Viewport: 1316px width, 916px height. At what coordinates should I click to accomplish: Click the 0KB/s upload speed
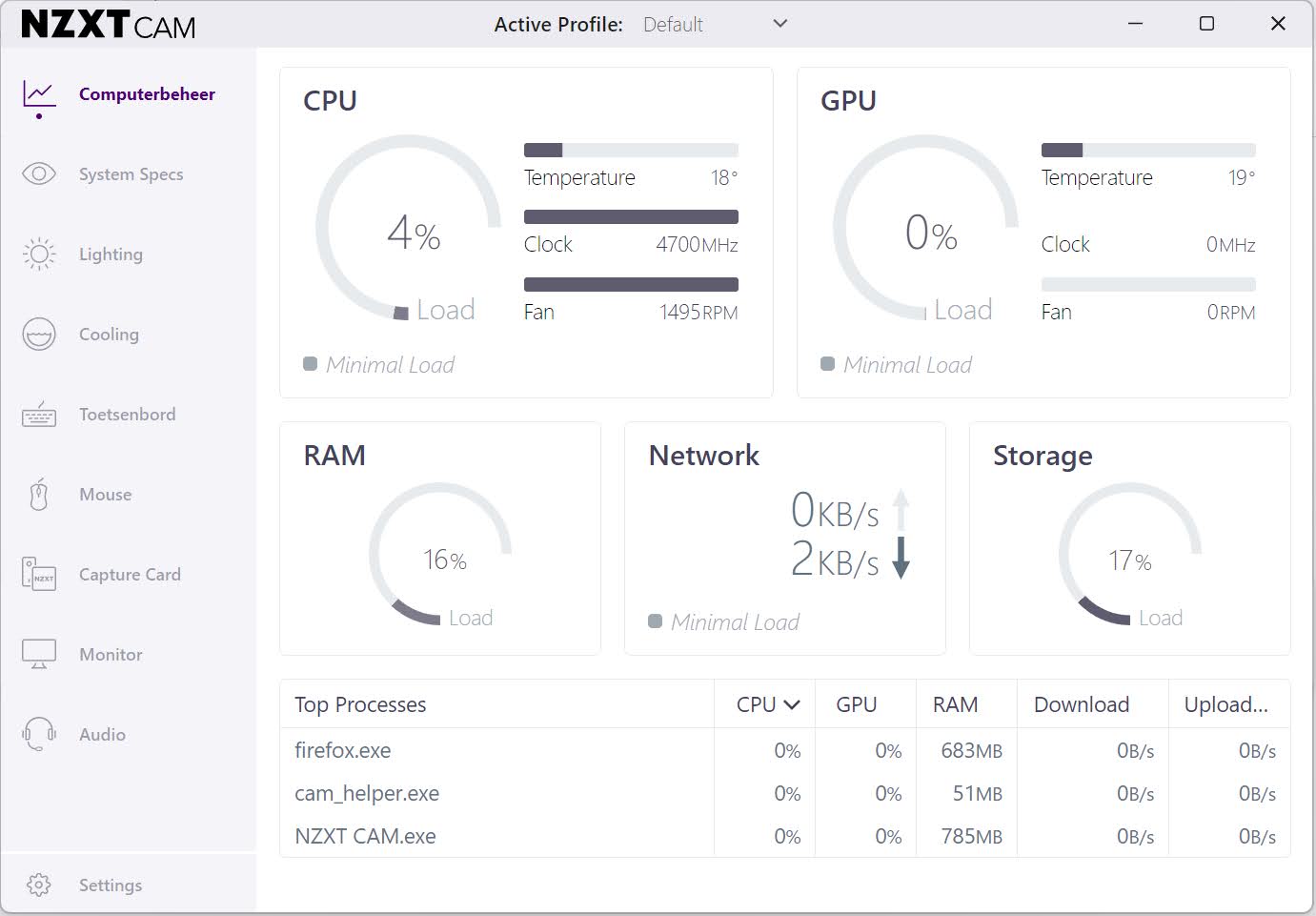tap(835, 510)
